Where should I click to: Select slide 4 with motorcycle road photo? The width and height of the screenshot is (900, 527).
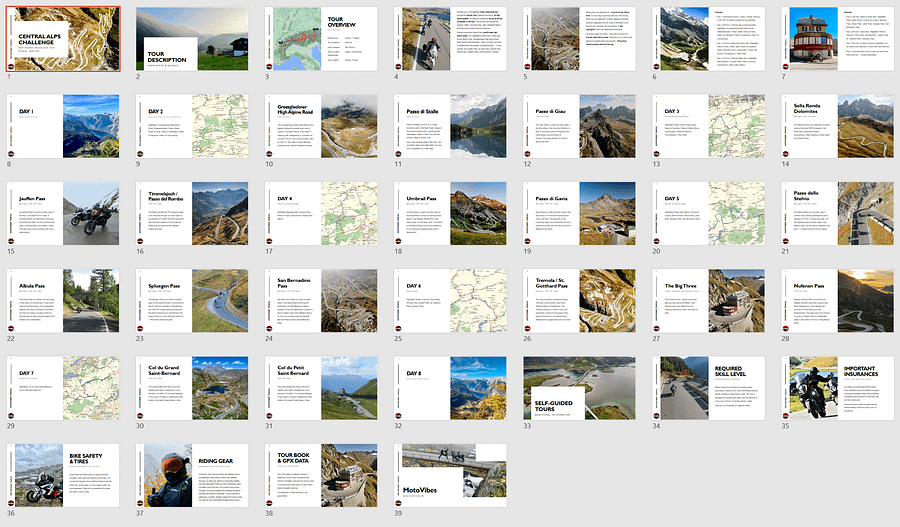tap(451, 39)
